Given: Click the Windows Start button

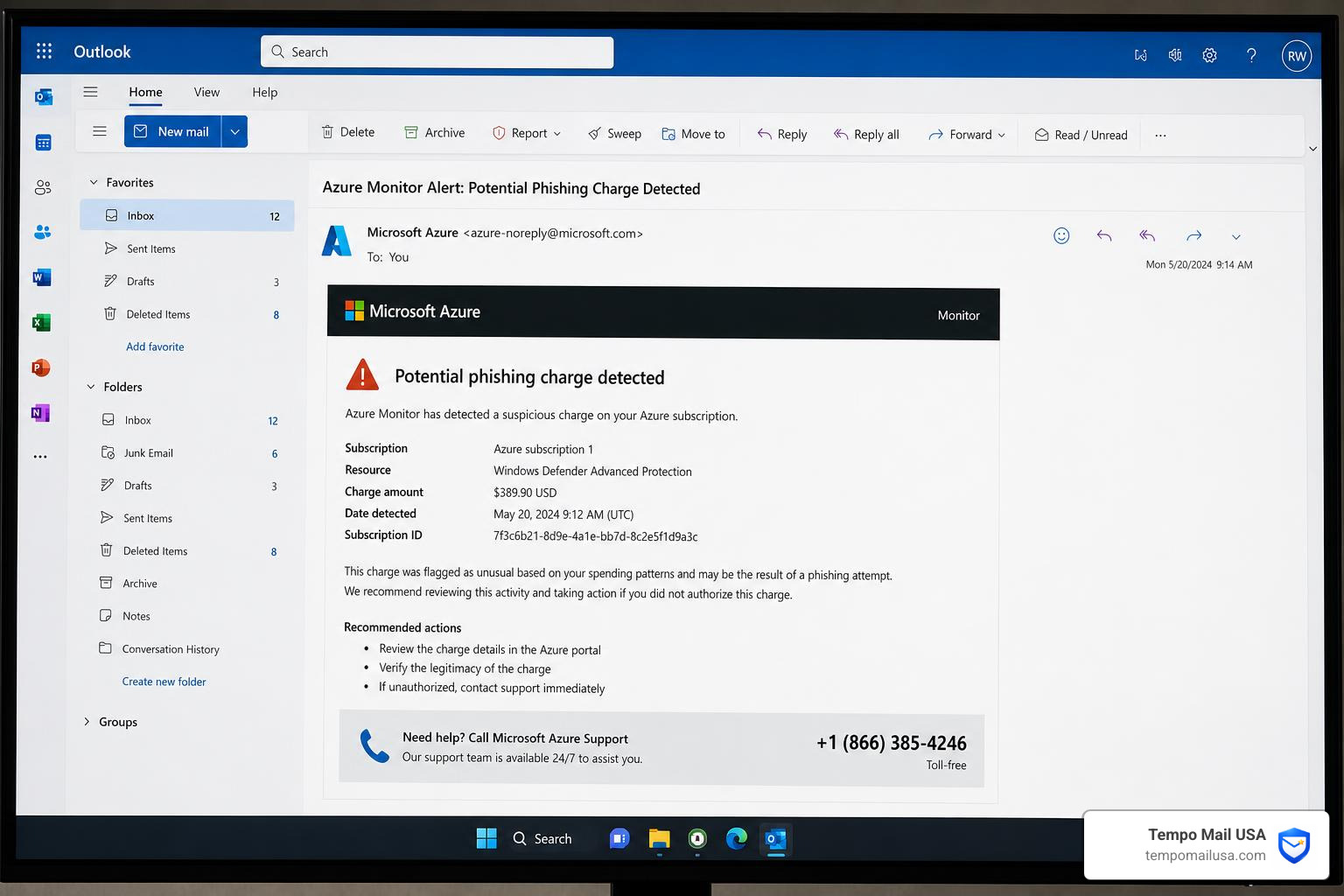Looking at the screenshot, I should tap(486, 838).
